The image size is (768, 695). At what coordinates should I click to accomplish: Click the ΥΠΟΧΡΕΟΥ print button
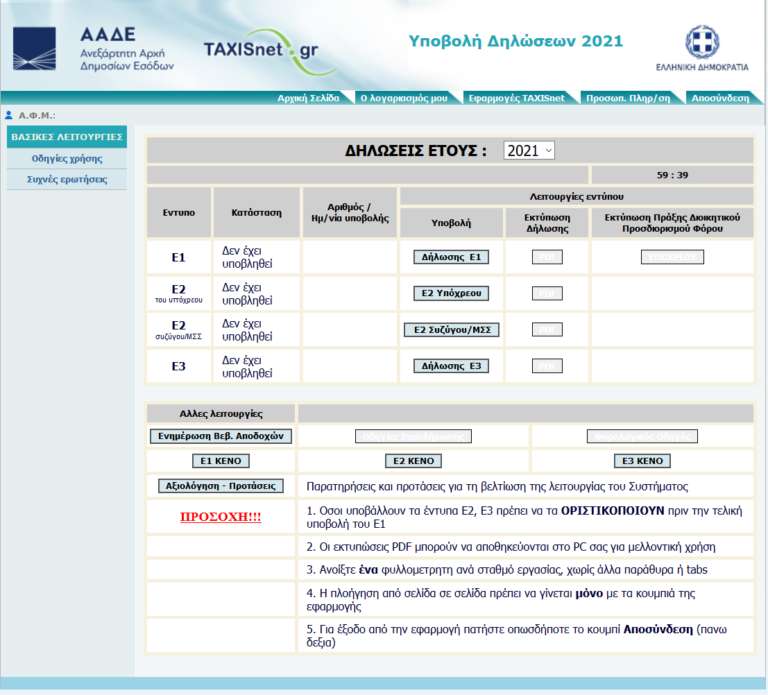672,257
